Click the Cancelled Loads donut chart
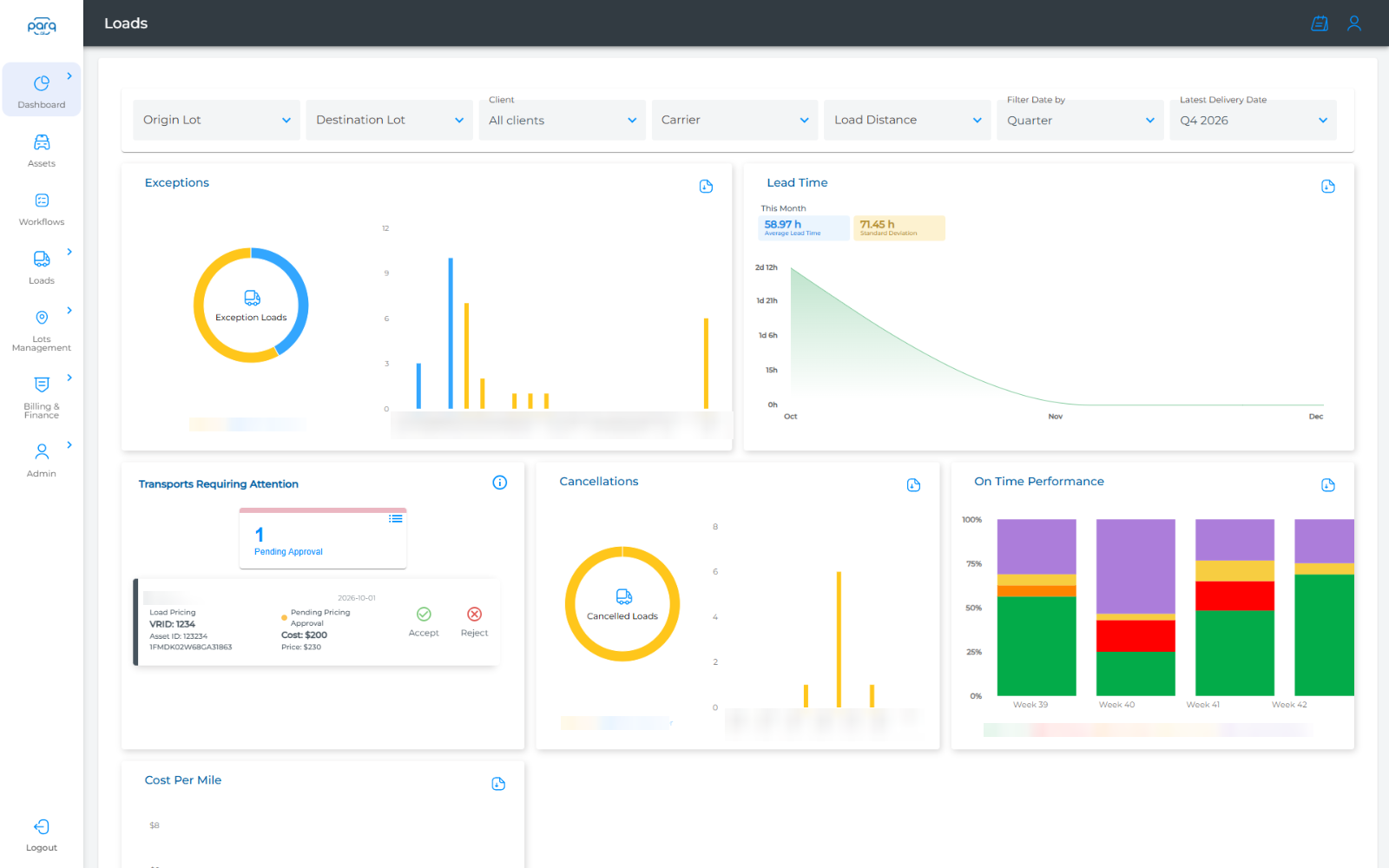The width and height of the screenshot is (1389, 868). point(622,604)
